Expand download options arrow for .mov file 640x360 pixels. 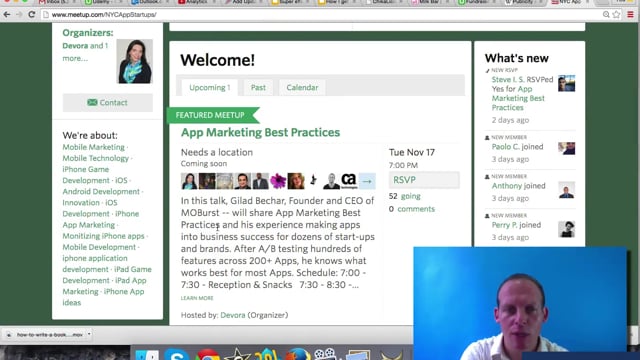point(89,334)
